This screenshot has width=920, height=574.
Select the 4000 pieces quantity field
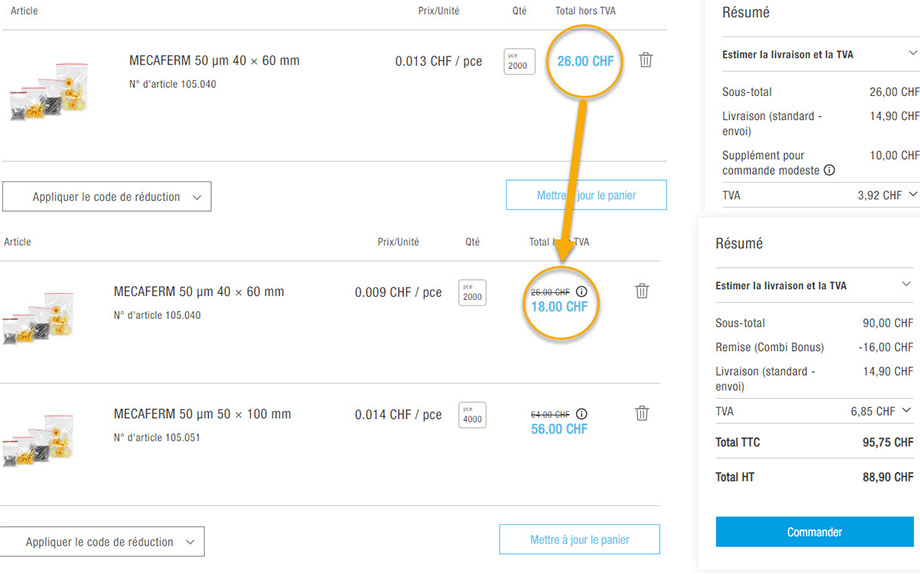pyautogui.click(x=472, y=415)
